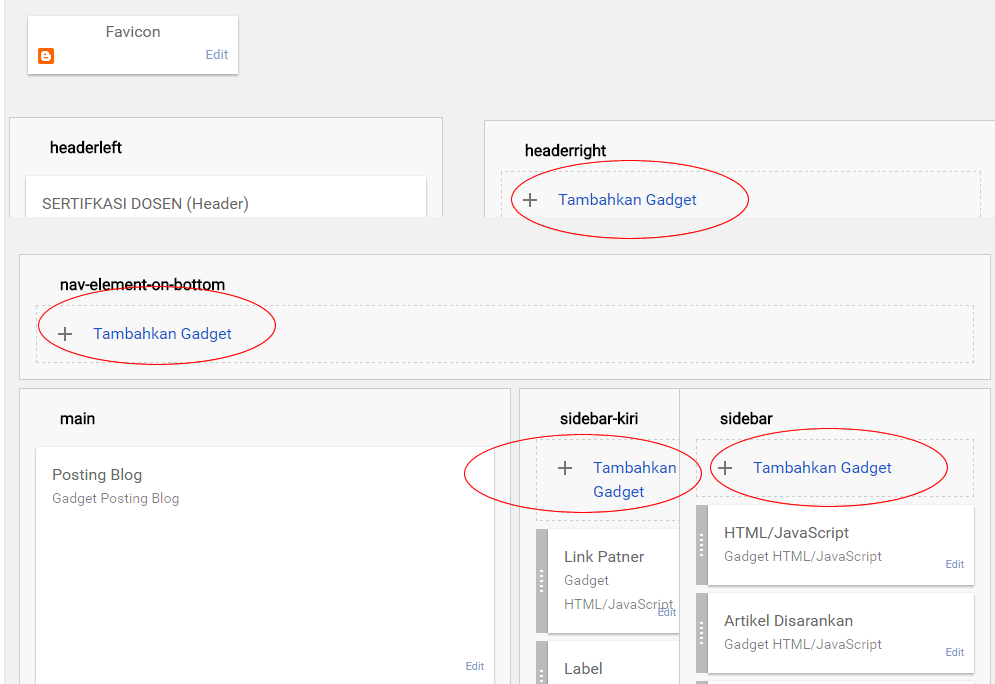Screen dimensions: 995x684
Task: Add a gadget to headerright via Tambahkan Gadget
Action: (x=627, y=200)
